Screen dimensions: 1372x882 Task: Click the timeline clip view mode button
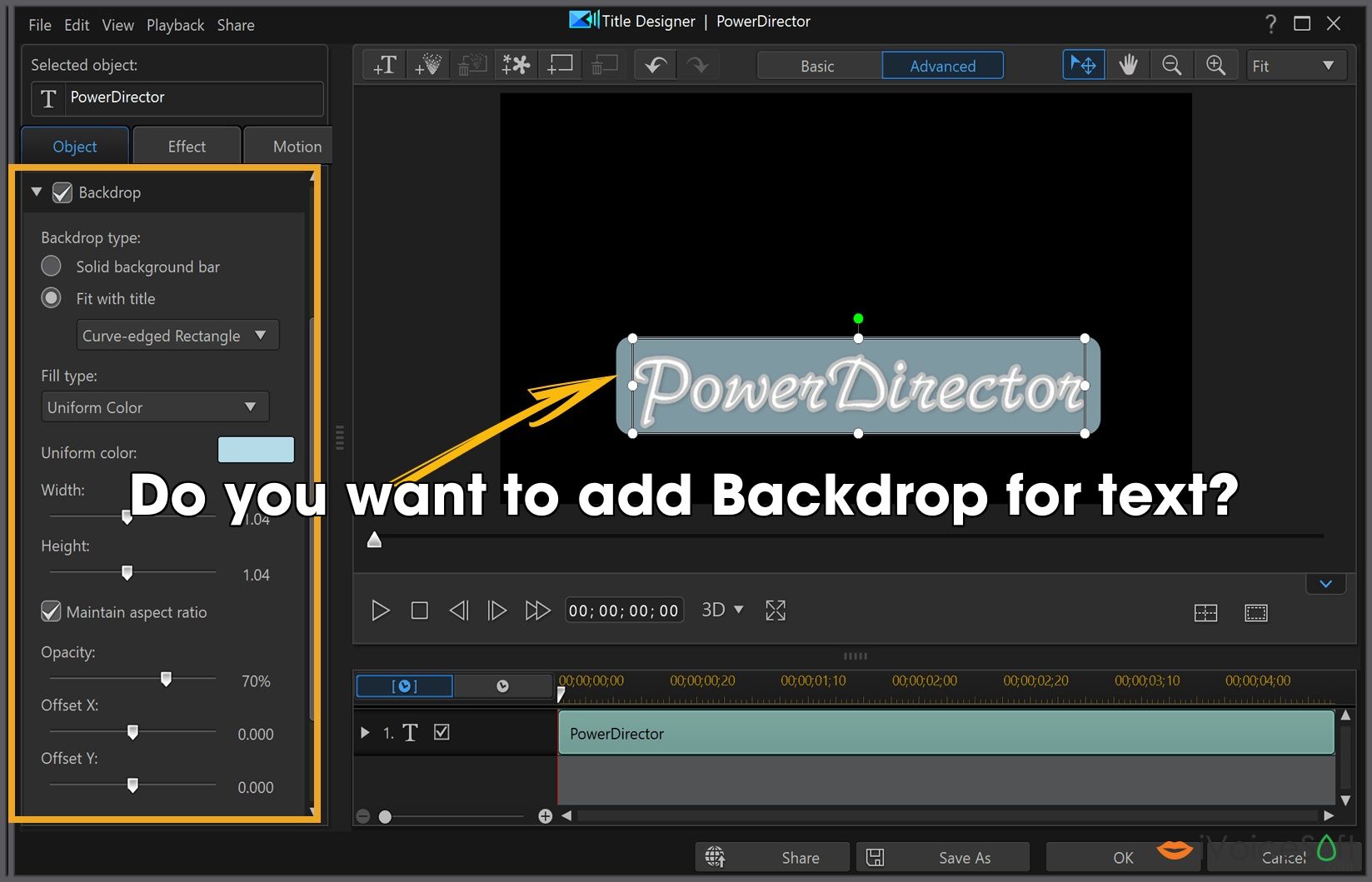[x=405, y=685]
